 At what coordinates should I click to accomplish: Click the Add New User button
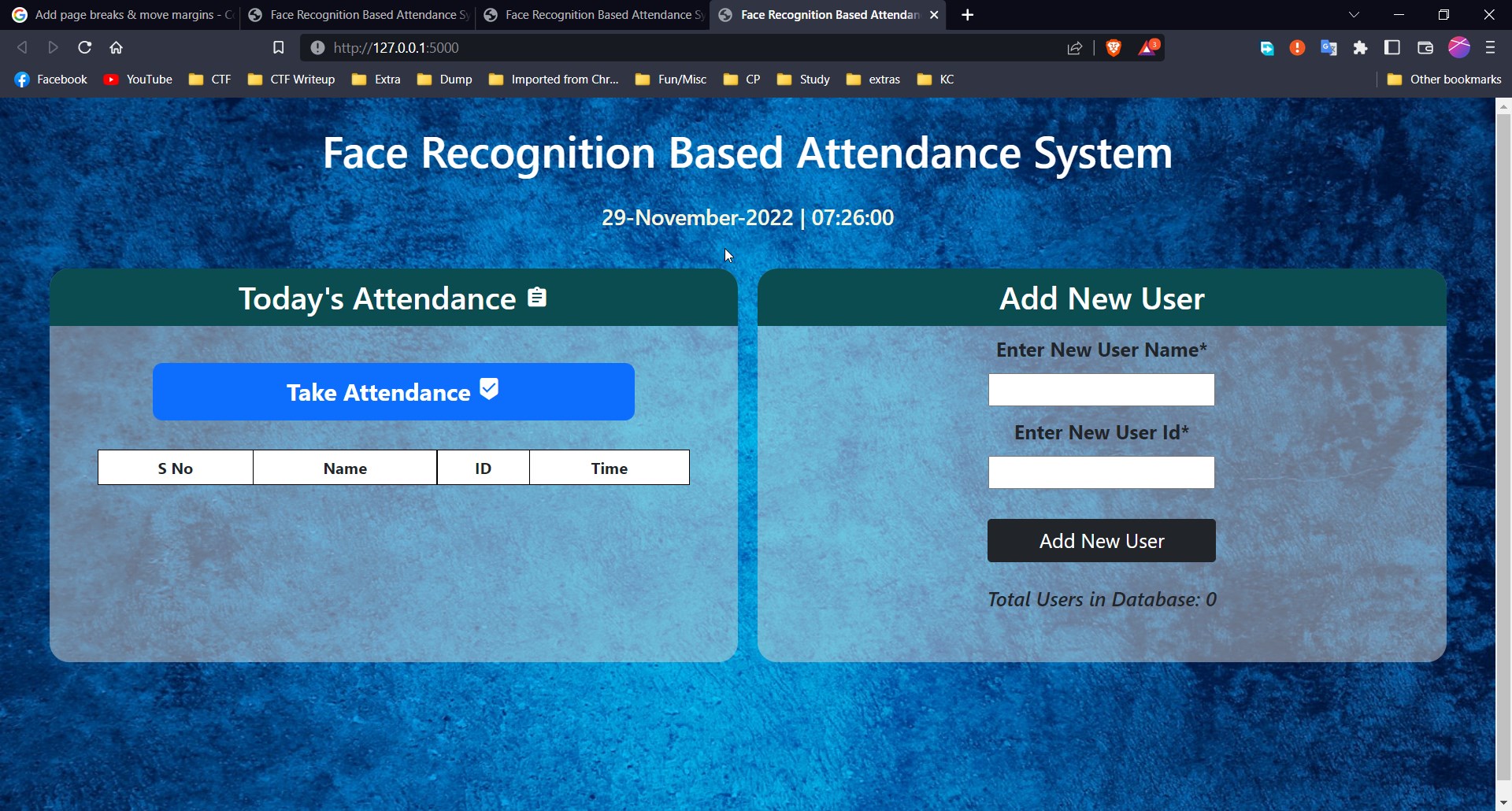[1101, 540]
